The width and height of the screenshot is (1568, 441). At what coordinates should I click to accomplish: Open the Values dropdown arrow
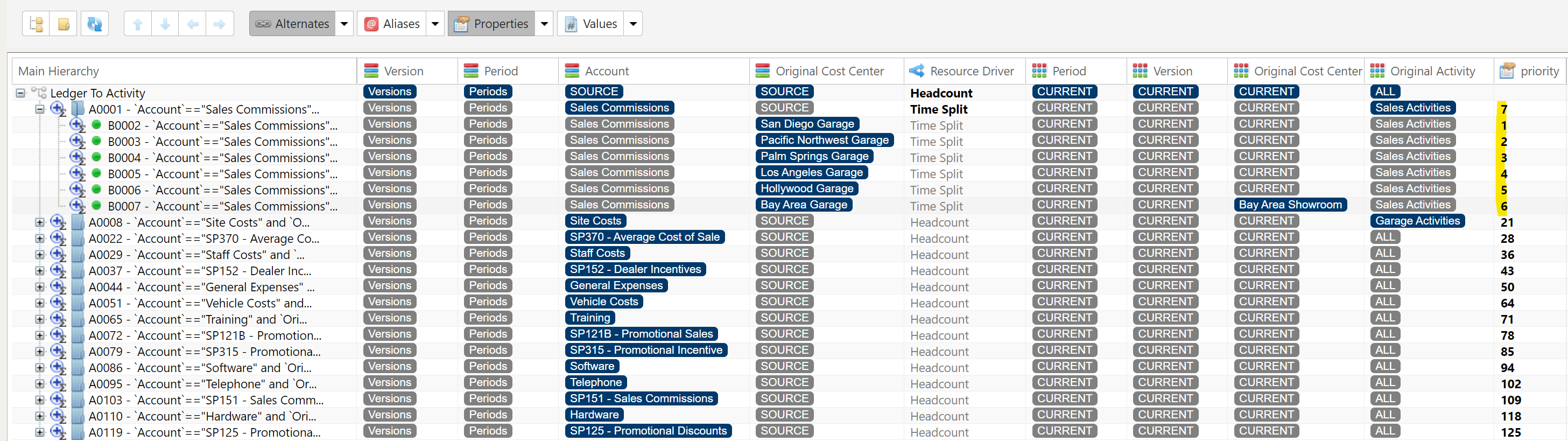pyautogui.click(x=633, y=24)
